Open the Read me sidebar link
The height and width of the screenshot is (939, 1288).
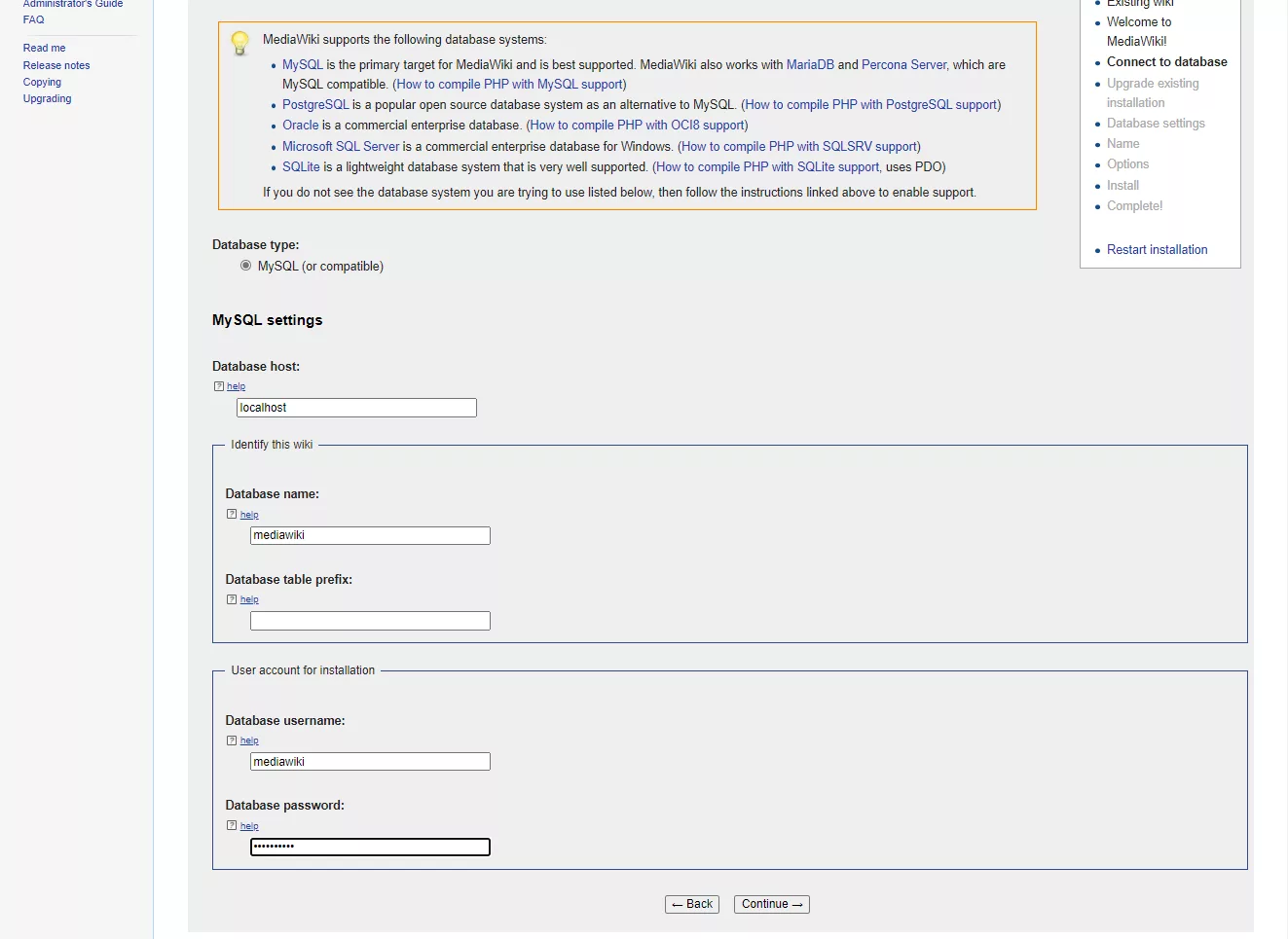click(45, 48)
